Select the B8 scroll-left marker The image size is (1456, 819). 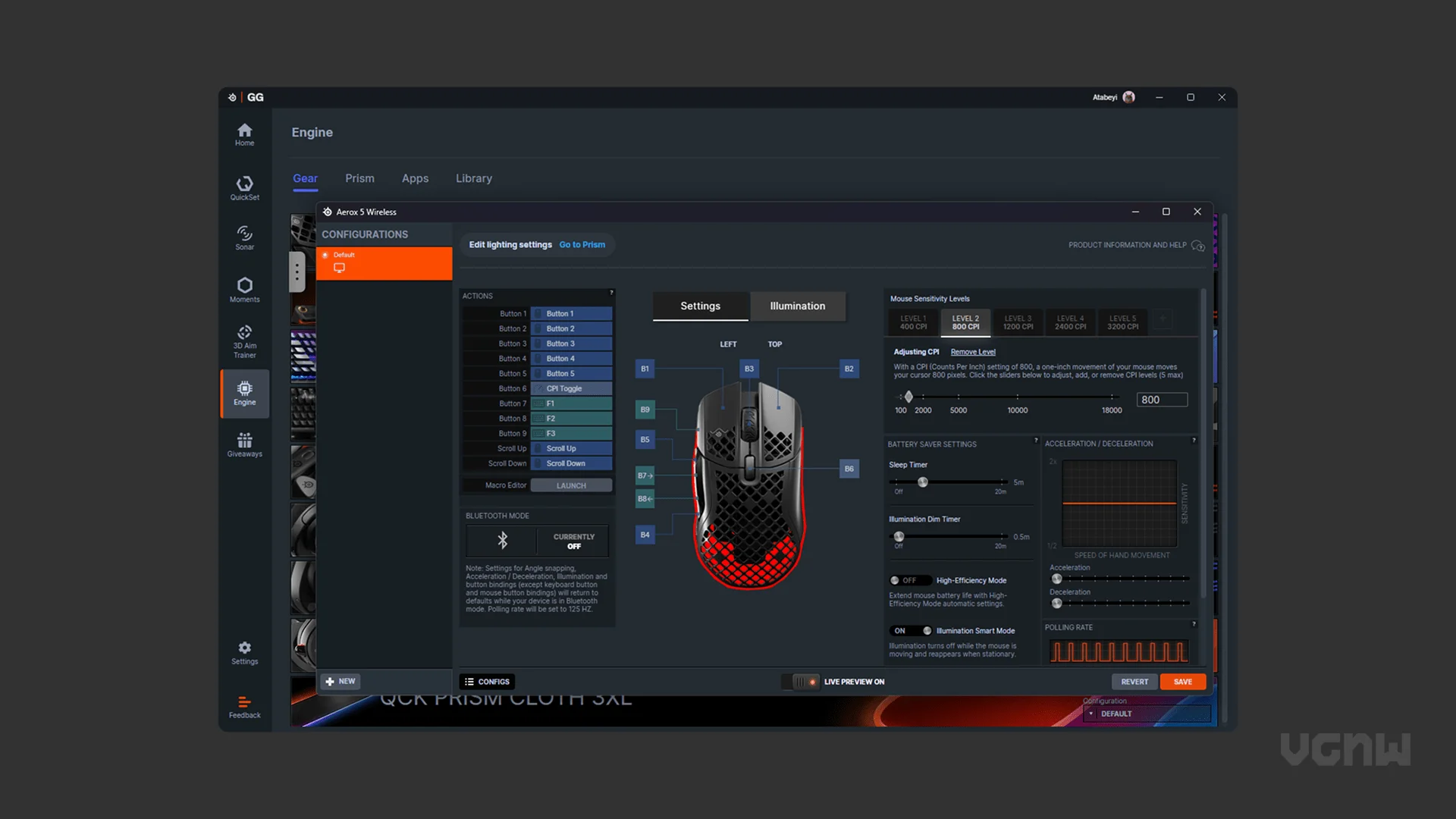coord(645,498)
